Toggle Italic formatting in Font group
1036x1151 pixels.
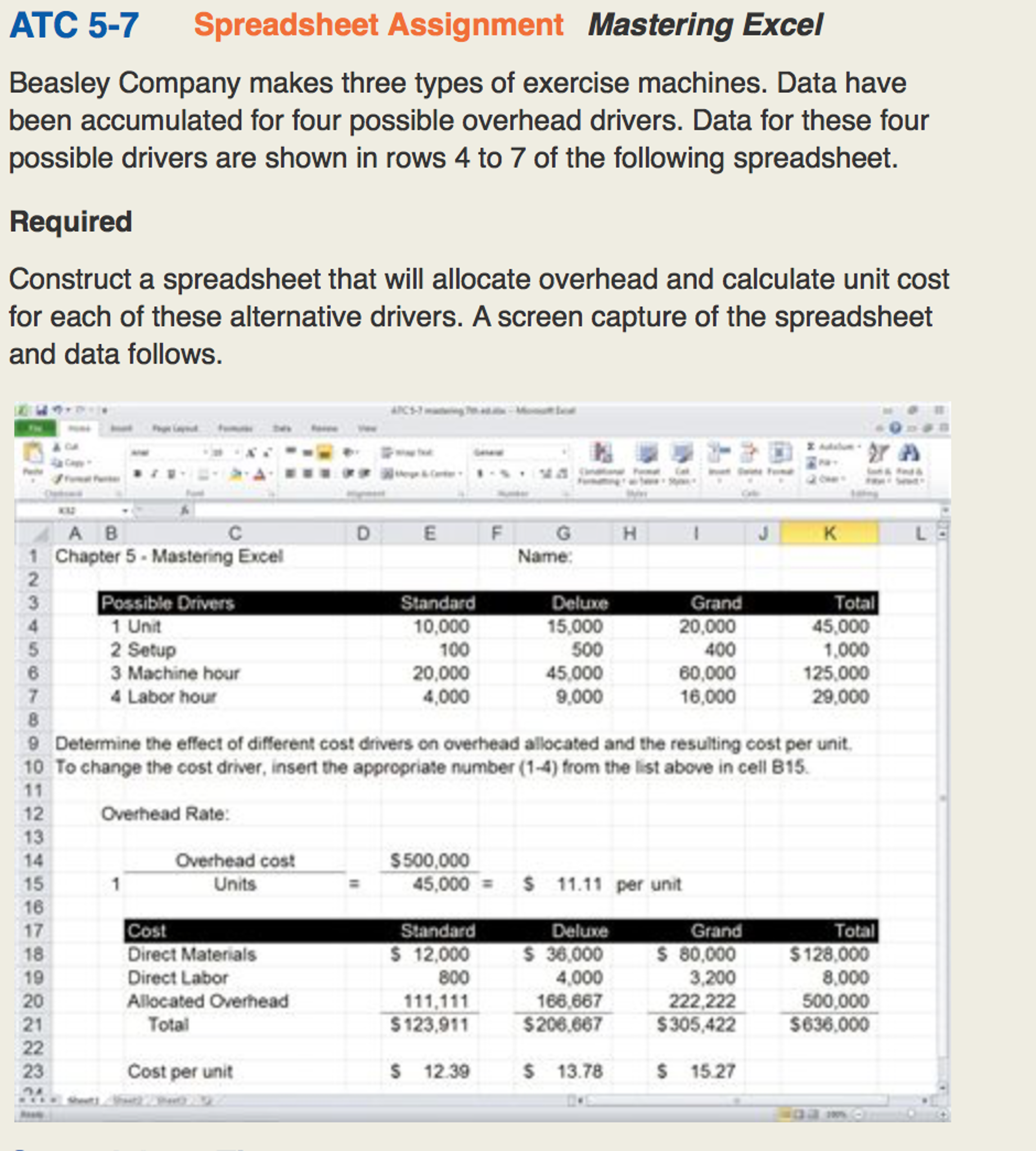pyautogui.click(x=153, y=474)
